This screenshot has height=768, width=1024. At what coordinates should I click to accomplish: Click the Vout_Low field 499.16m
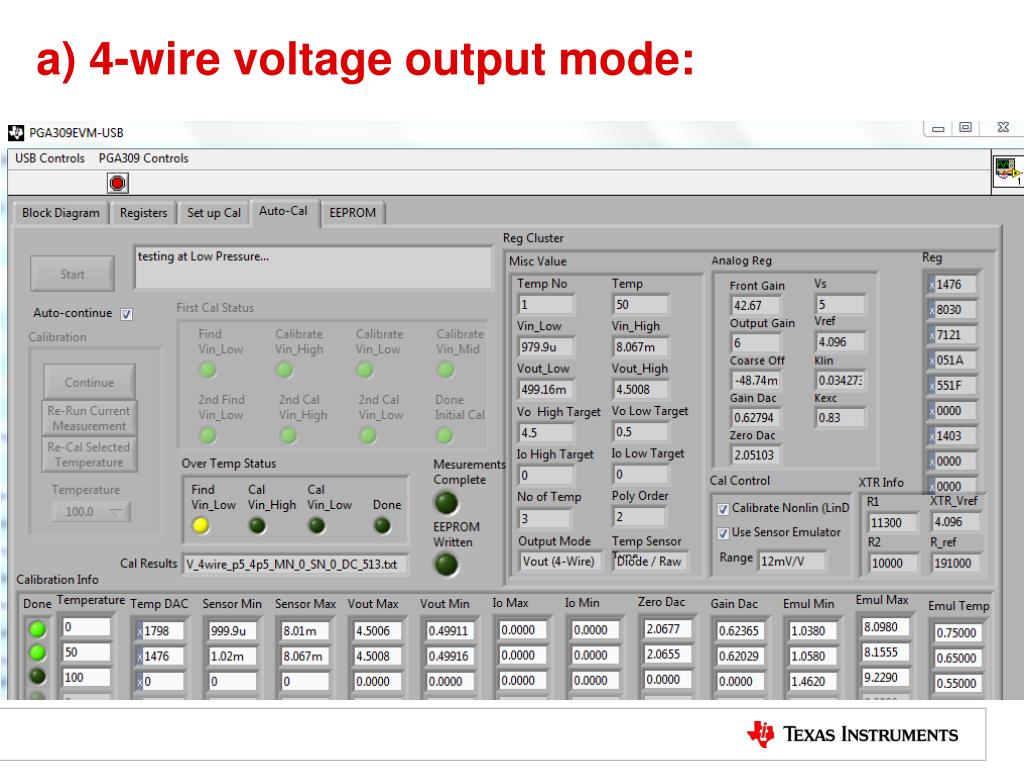pyautogui.click(x=546, y=389)
